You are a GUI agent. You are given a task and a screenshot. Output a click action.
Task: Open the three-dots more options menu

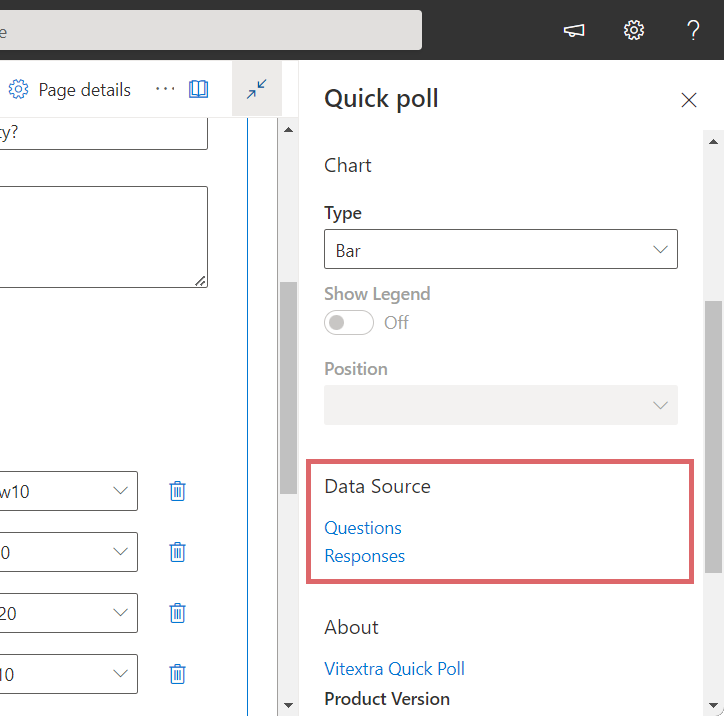(x=165, y=89)
